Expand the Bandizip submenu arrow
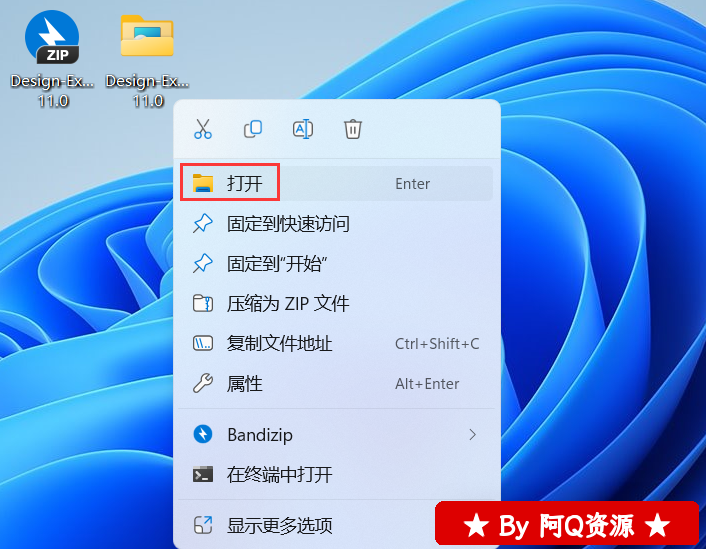 tap(472, 435)
